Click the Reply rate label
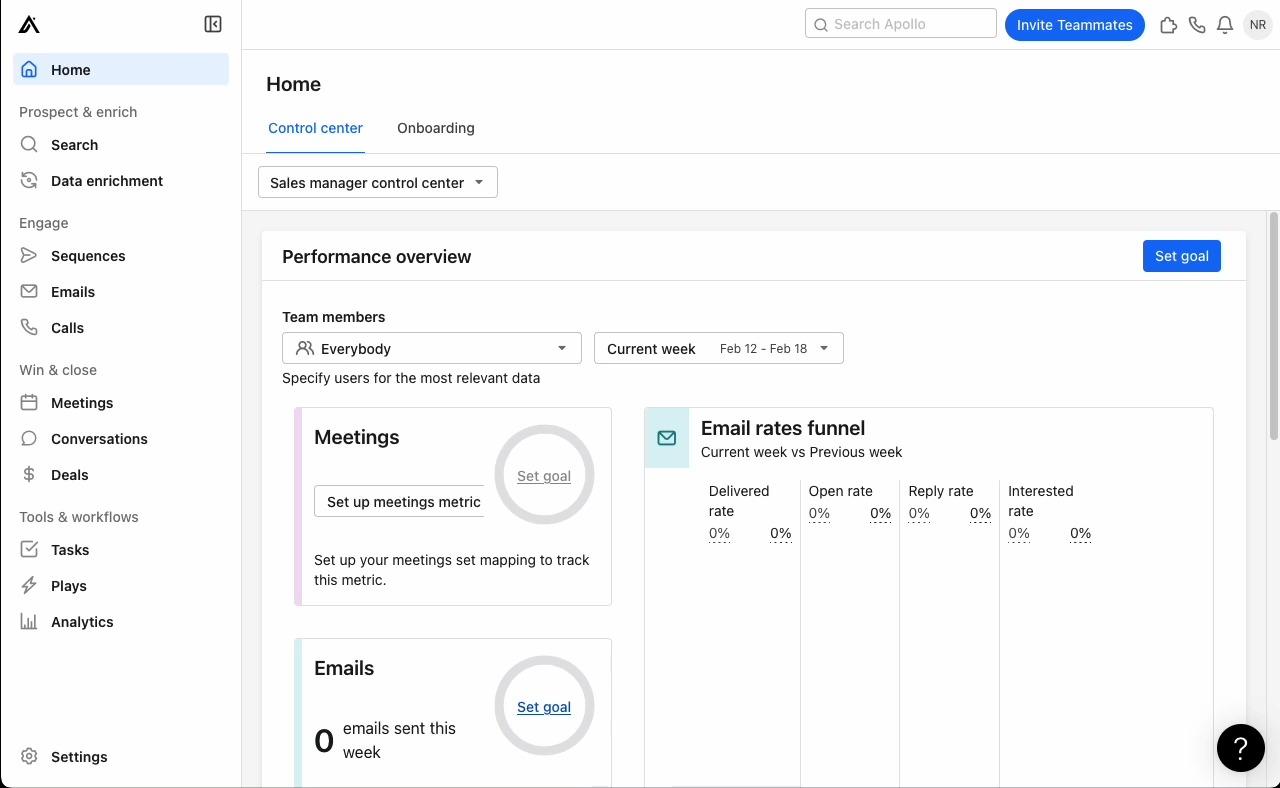This screenshot has width=1280, height=788. coord(941,491)
